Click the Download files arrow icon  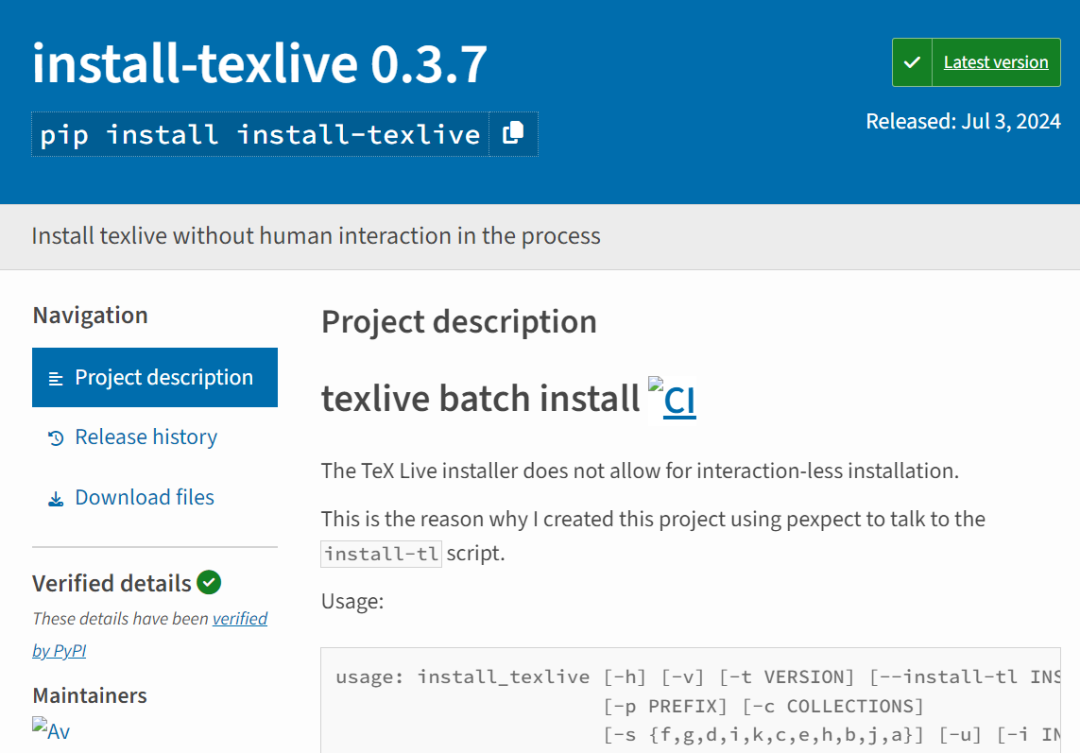click(56, 499)
